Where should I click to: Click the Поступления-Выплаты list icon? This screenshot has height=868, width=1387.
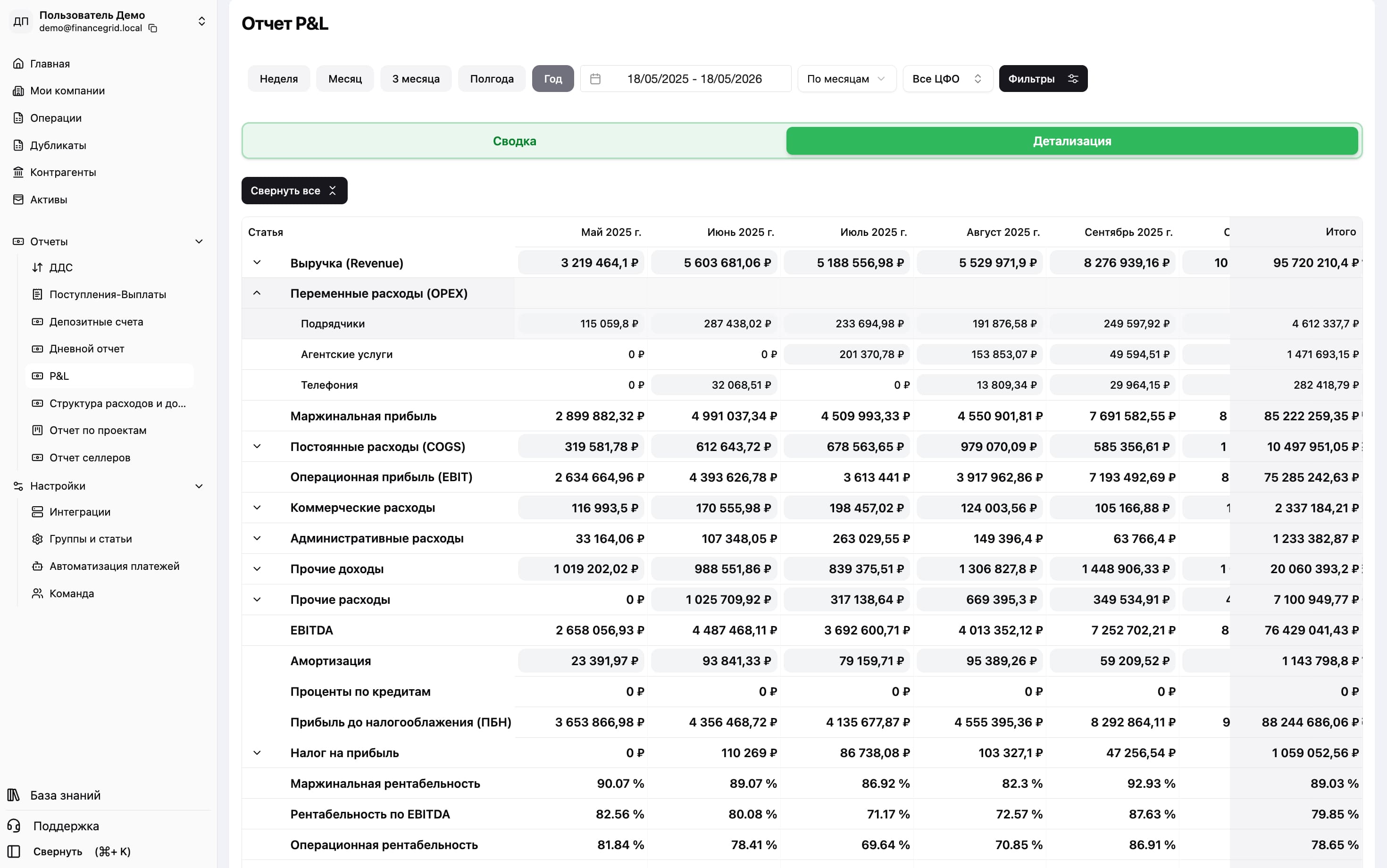(x=37, y=294)
